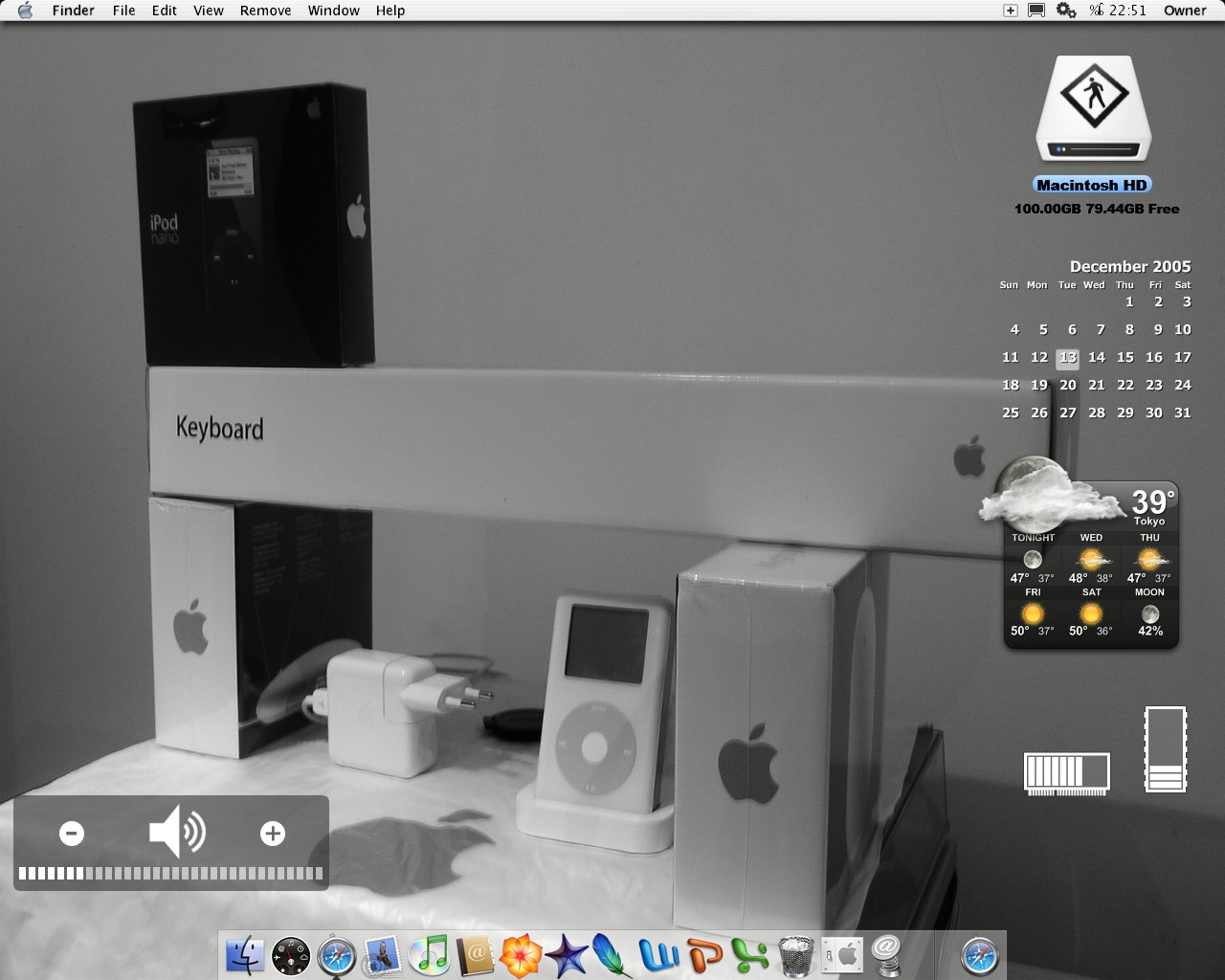Launch Dashboard from the Dock
Viewport: 1225px width, 980px height.
point(291,955)
